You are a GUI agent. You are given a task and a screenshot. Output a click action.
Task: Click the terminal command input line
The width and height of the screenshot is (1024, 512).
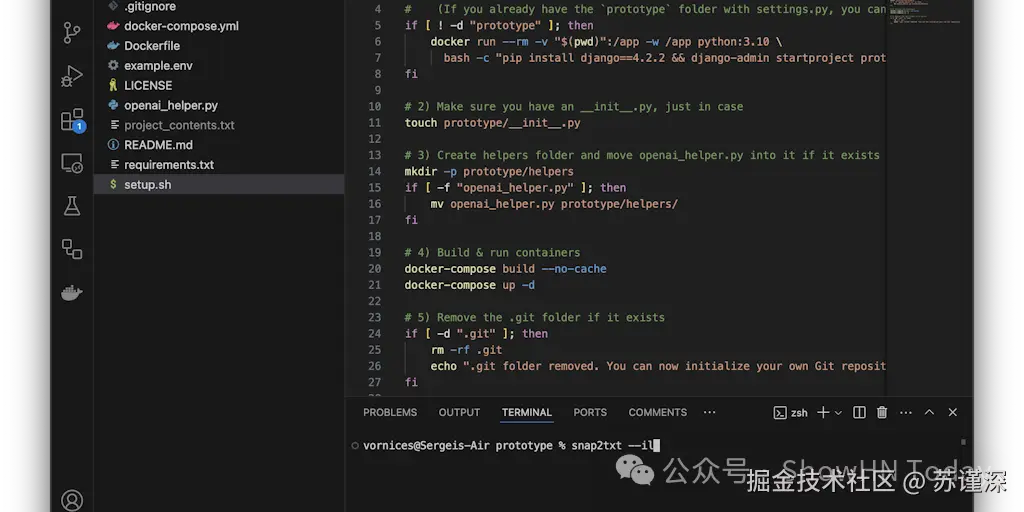[x=509, y=446]
